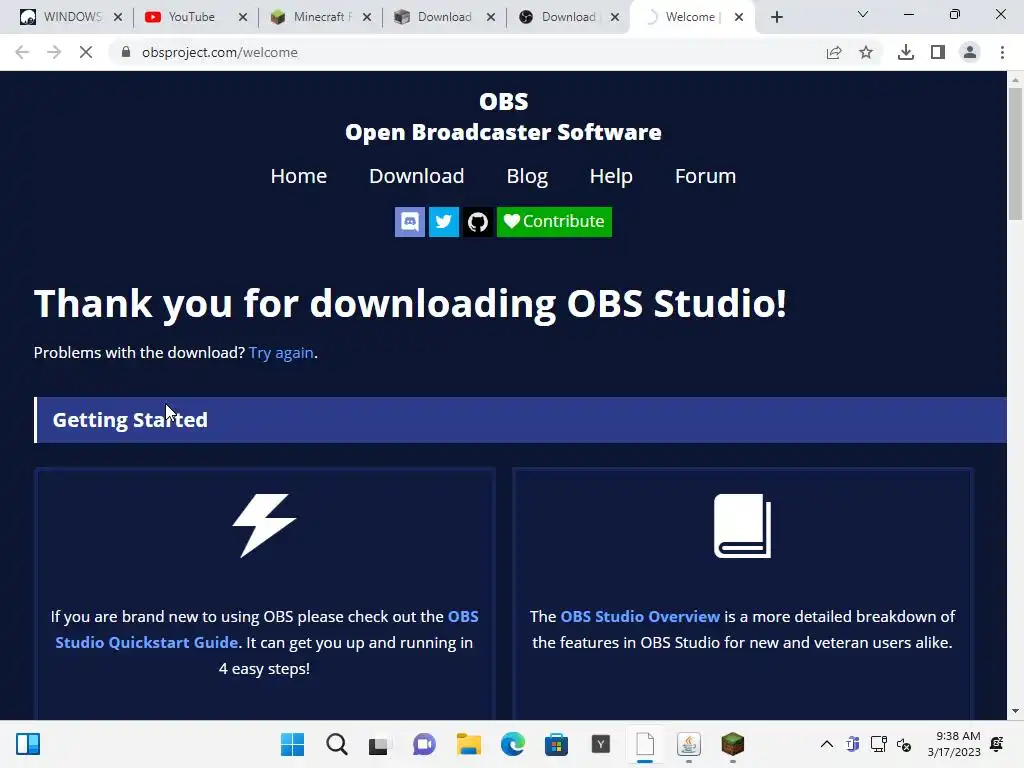Open Chrome three-dot menu
The image size is (1024, 768).
pos(1002,52)
